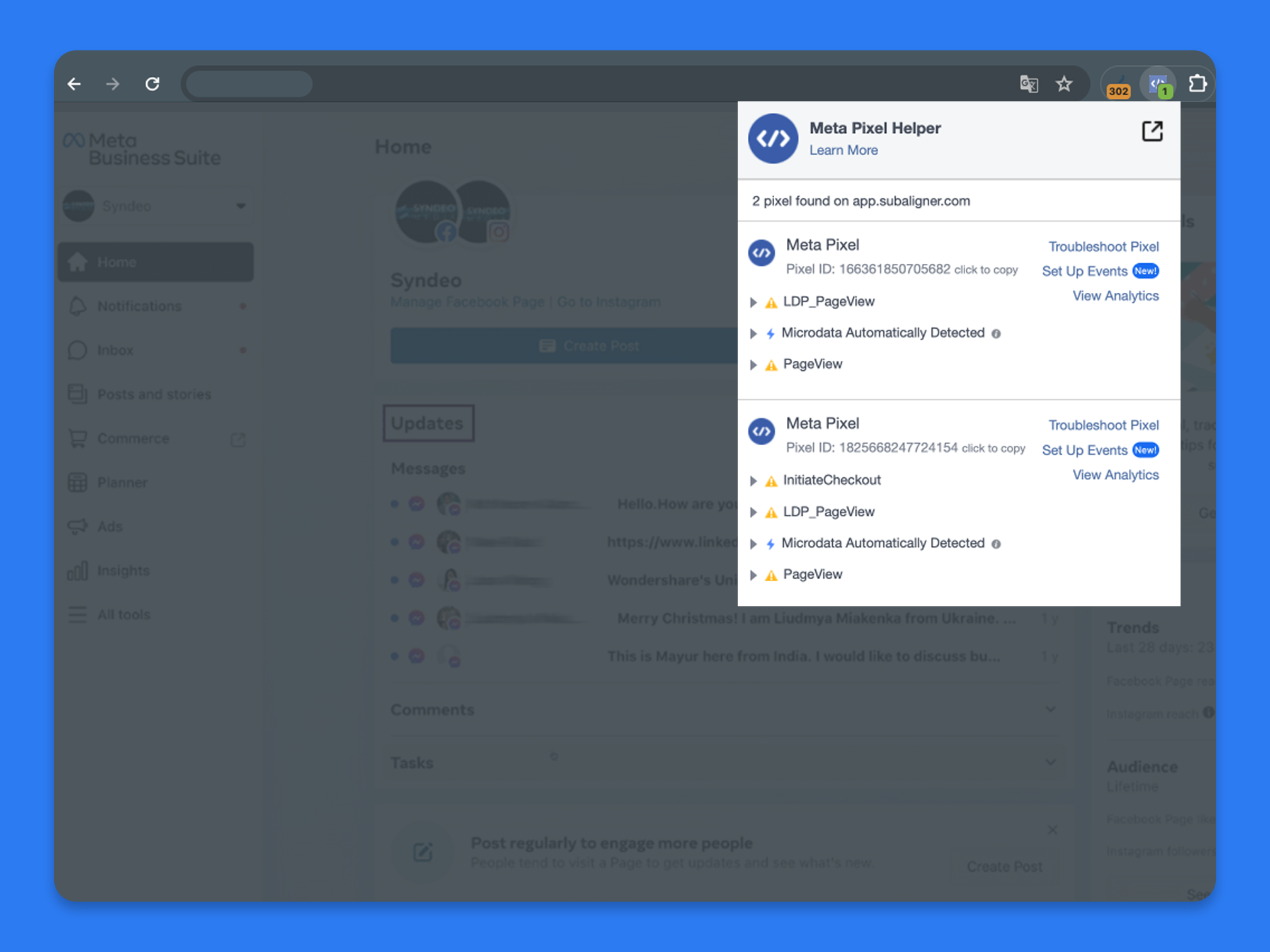Open Pixel Helper in a new window
Screen dimensions: 1270x952
[x=1152, y=131]
